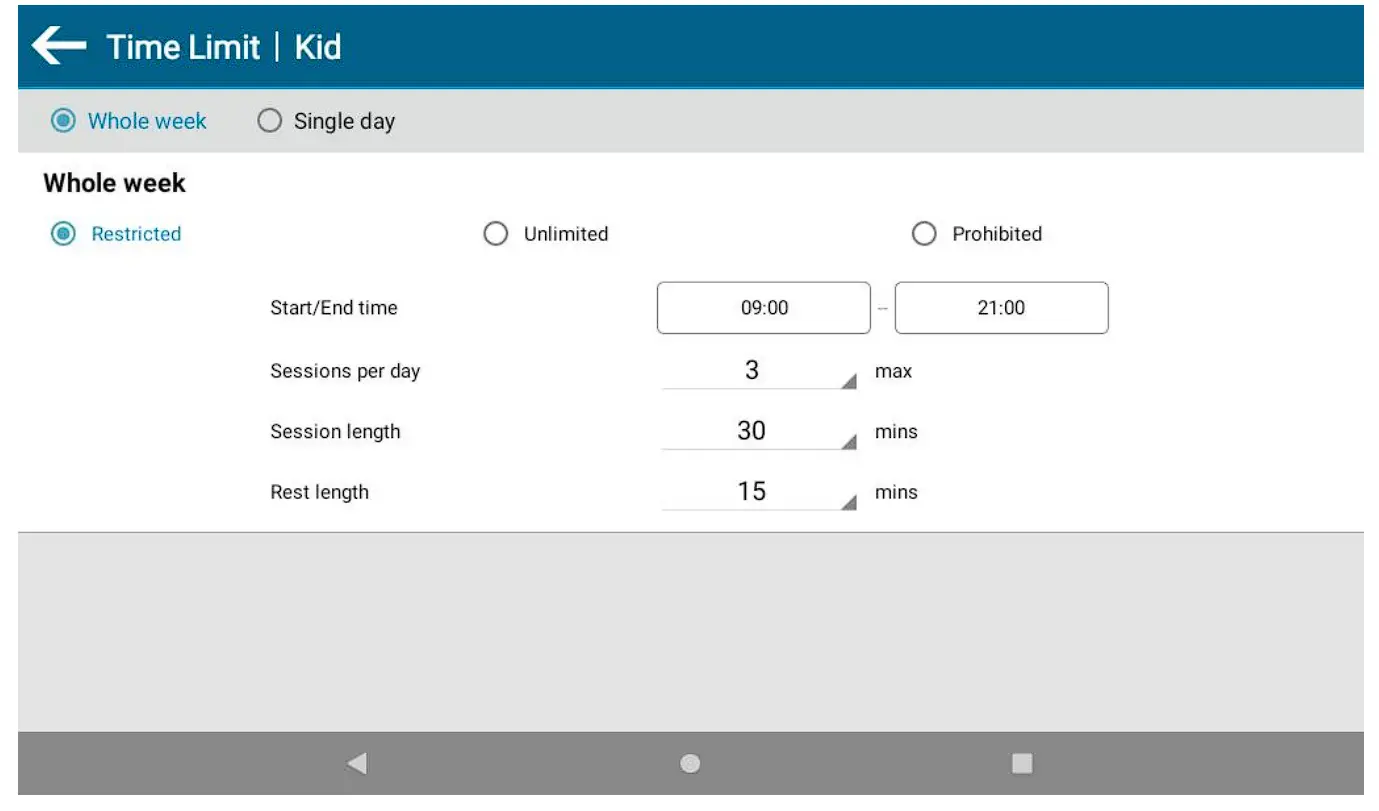Set the start time 09:00 field
This screenshot has width=1379, height=811.
(x=764, y=308)
